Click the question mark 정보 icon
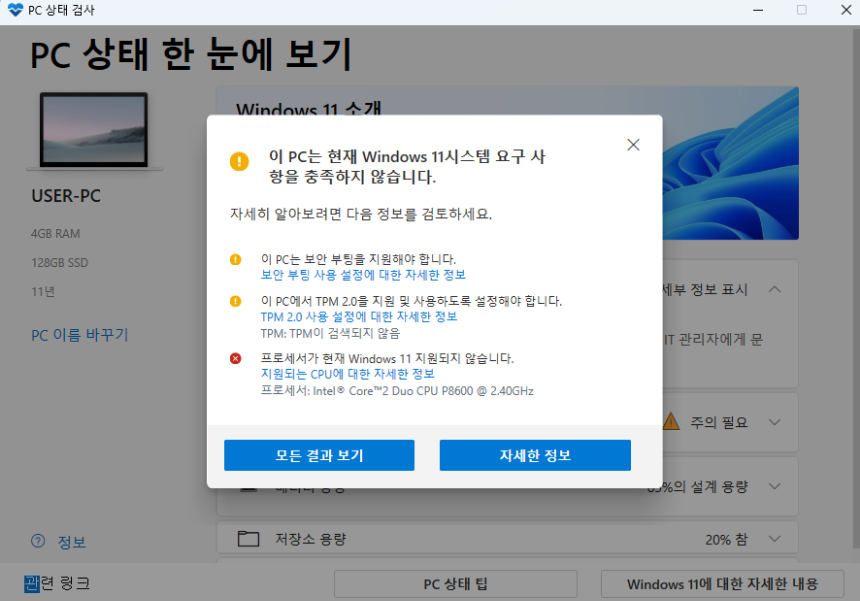The height and width of the screenshot is (601, 860). click(x=38, y=541)
